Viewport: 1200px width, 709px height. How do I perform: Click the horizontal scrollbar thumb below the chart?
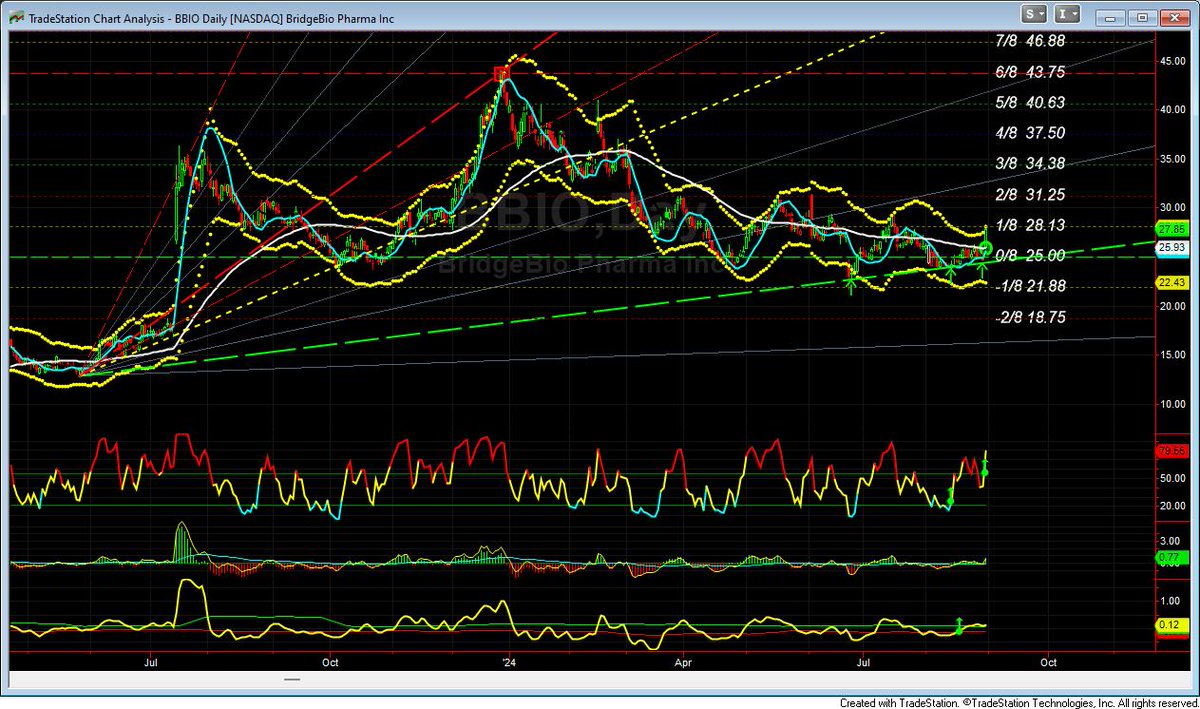[x=292, y=680]
